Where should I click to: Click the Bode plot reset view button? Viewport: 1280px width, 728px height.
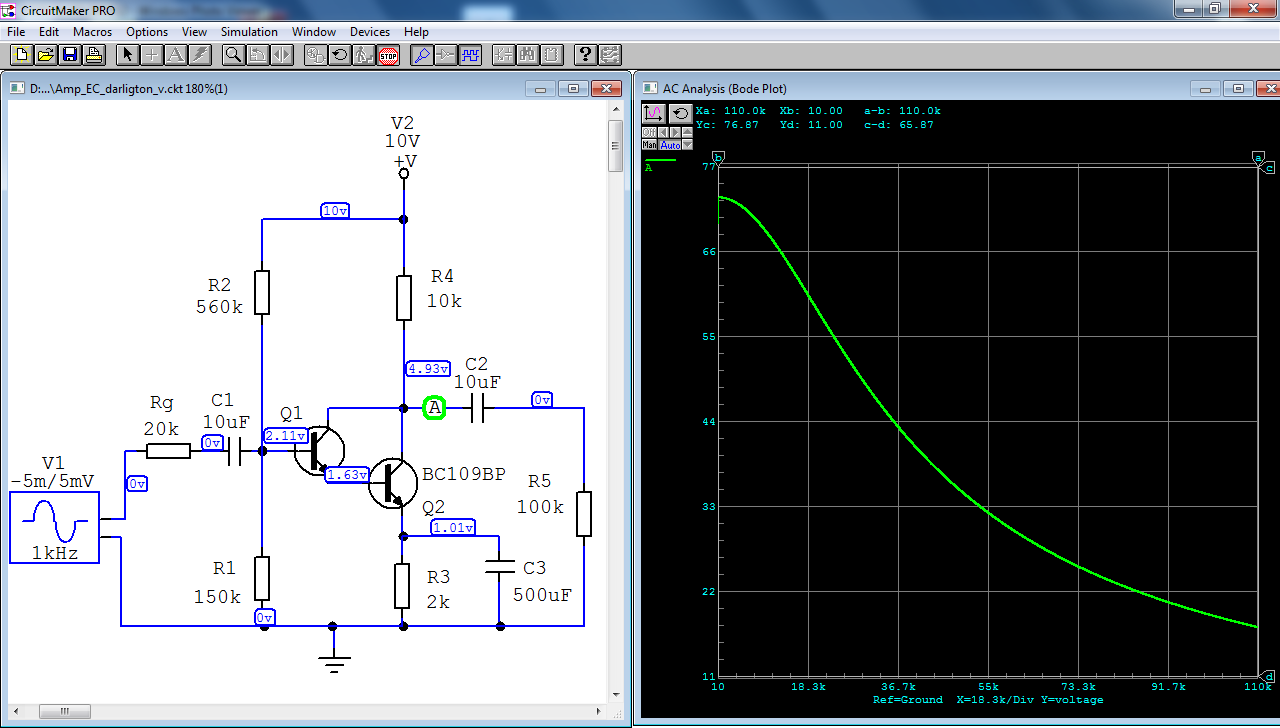point(680,114)
